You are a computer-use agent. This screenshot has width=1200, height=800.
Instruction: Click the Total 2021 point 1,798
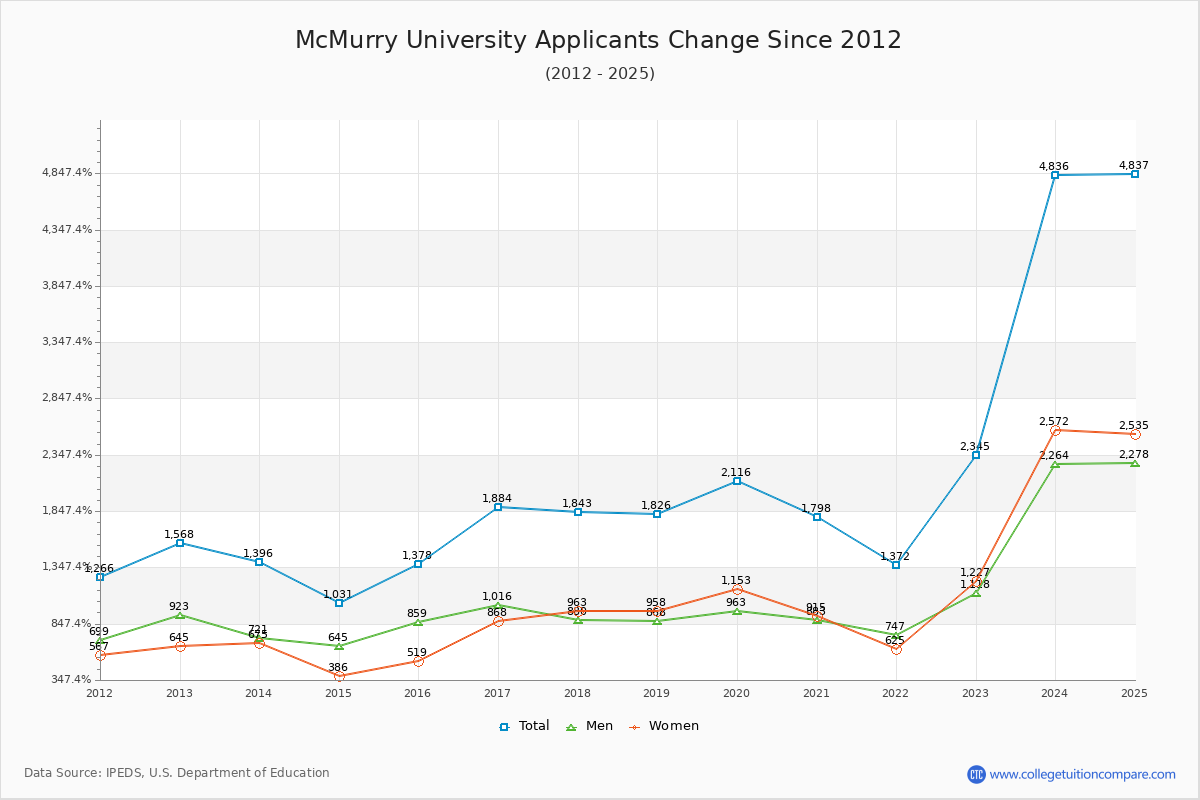click(817, 517)
